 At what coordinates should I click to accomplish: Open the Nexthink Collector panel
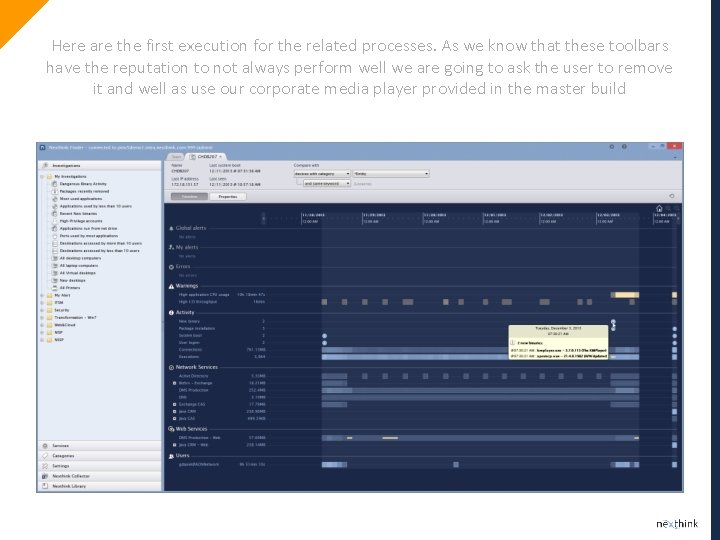tap(100, 476)
